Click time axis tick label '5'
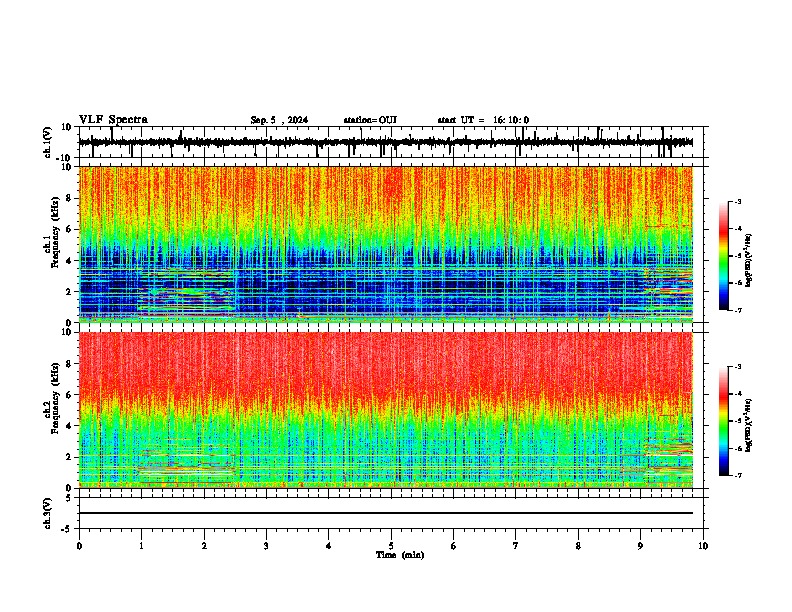The height and width of the screenshot is (612, 792). pos(391,546)
